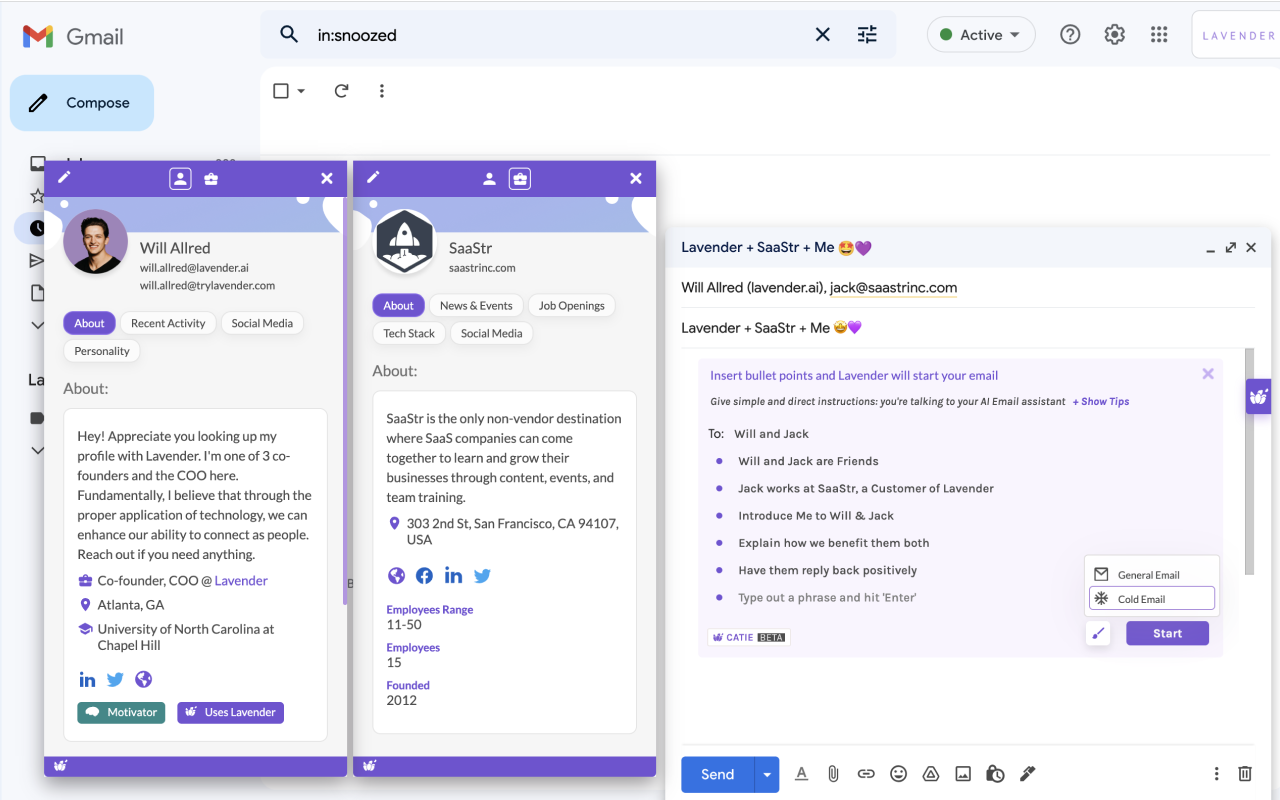Open the Lavender side tab on compose window
Screen dimensions: 1280x800
point(1258,397)
